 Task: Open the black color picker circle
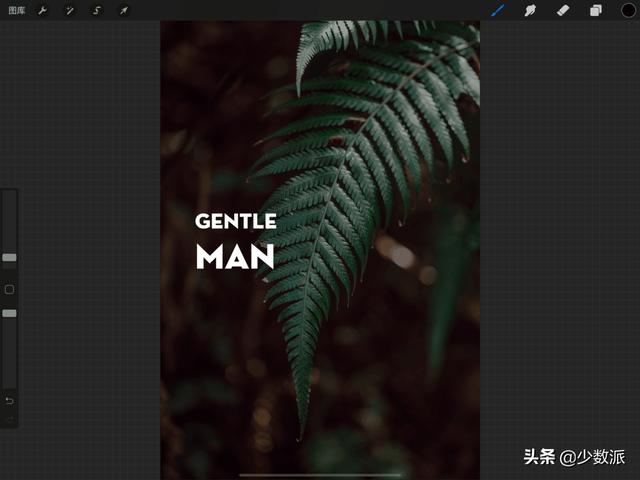pos(627,10)
